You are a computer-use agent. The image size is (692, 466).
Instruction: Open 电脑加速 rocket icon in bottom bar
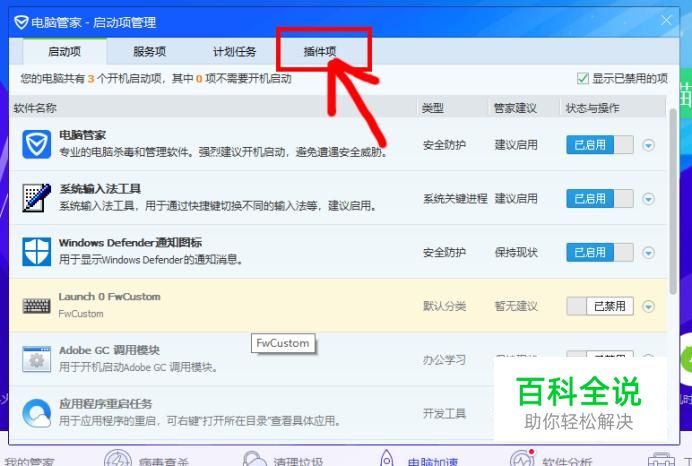(x=387, y=459)
